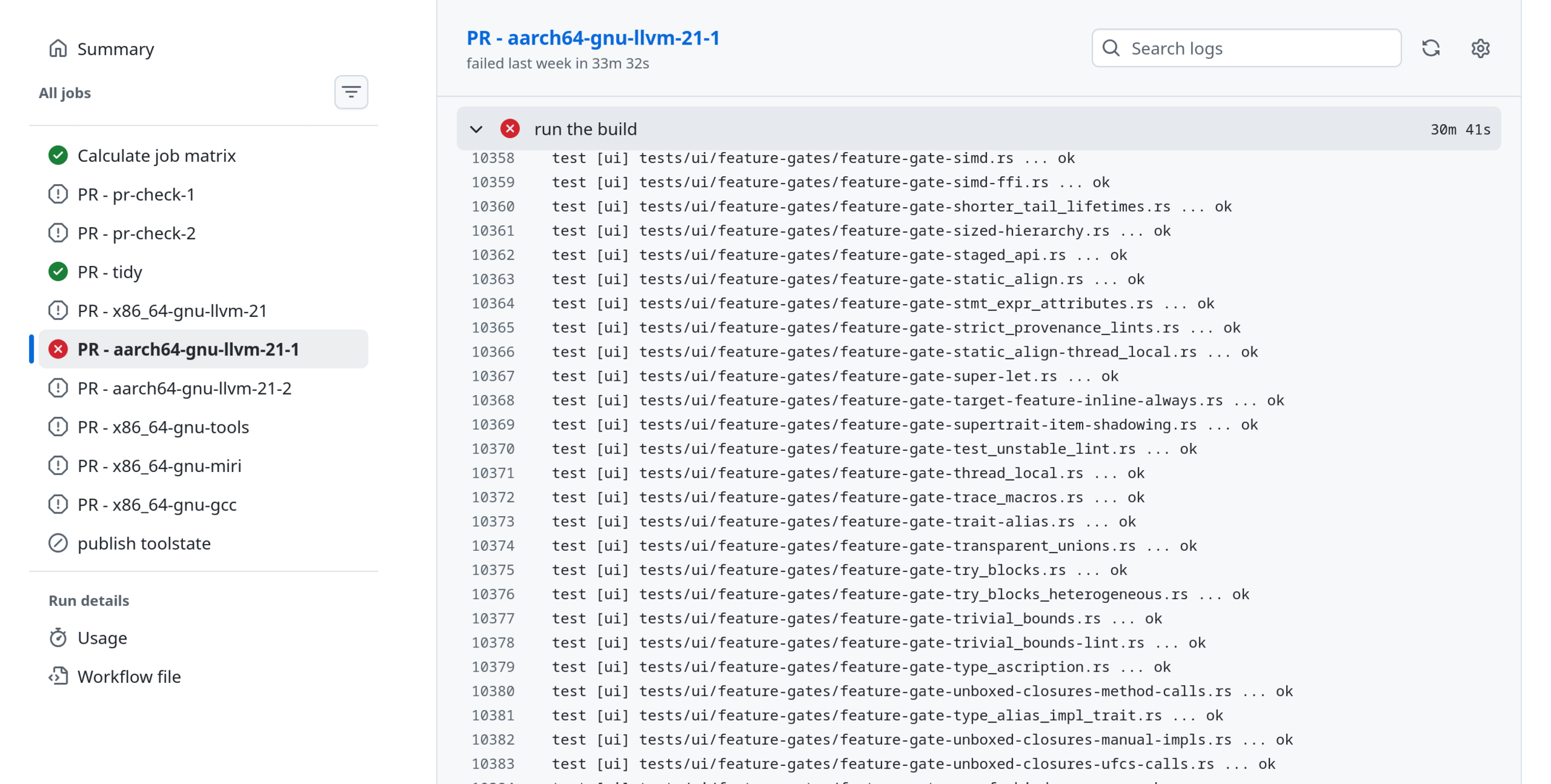Open the PR - aarch64-gnu-llvm-21-2 job
This screenshot has width=1551, height=784.
click(184, 388)
